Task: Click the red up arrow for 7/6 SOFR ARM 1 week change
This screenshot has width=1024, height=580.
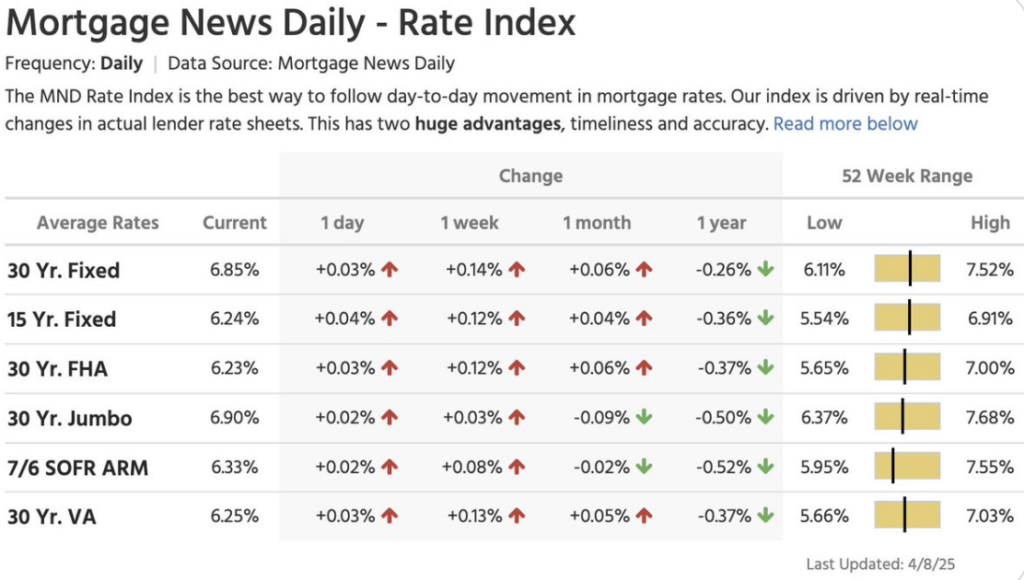Action: click(517, 467)
